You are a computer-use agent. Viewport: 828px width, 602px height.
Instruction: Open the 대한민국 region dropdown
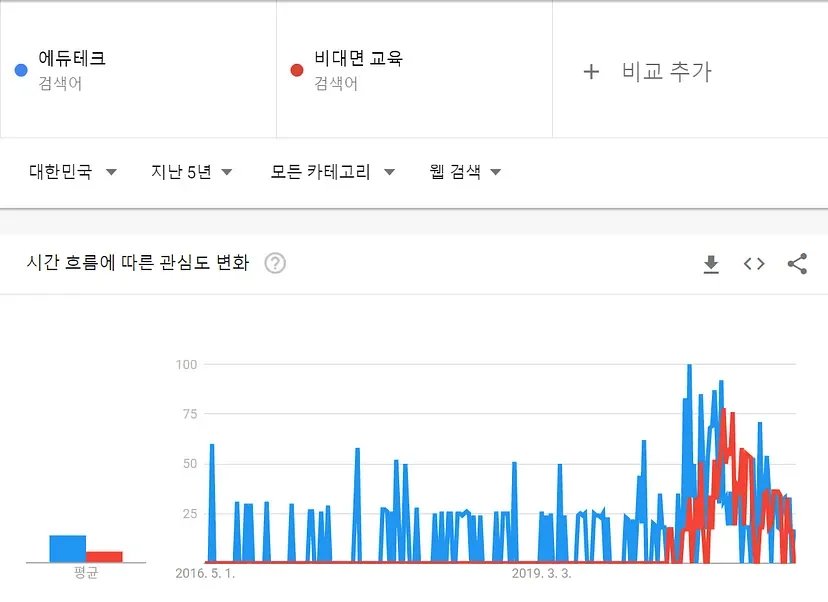[72, 172]
